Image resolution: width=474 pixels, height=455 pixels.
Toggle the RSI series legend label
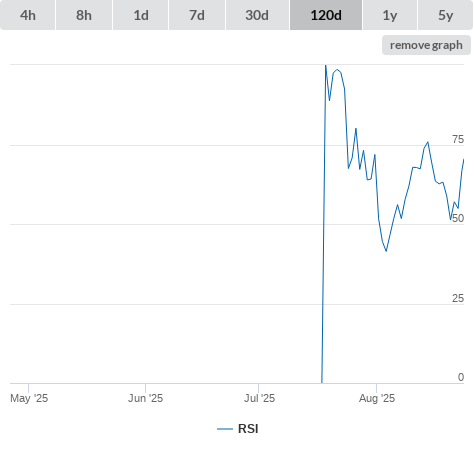[248, 429]
